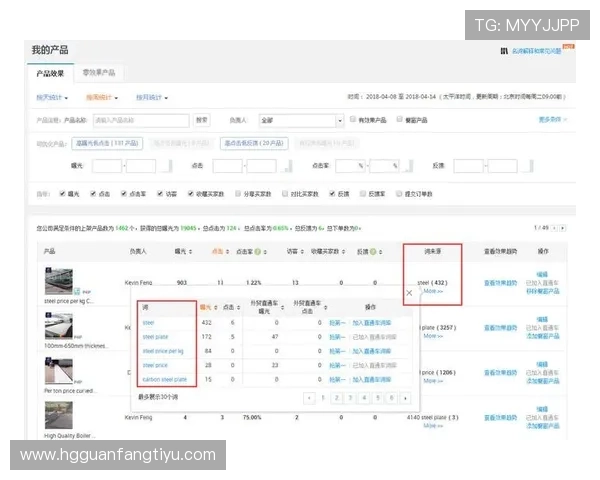Enable the 分享买家数 indicator checkbox

238,194
